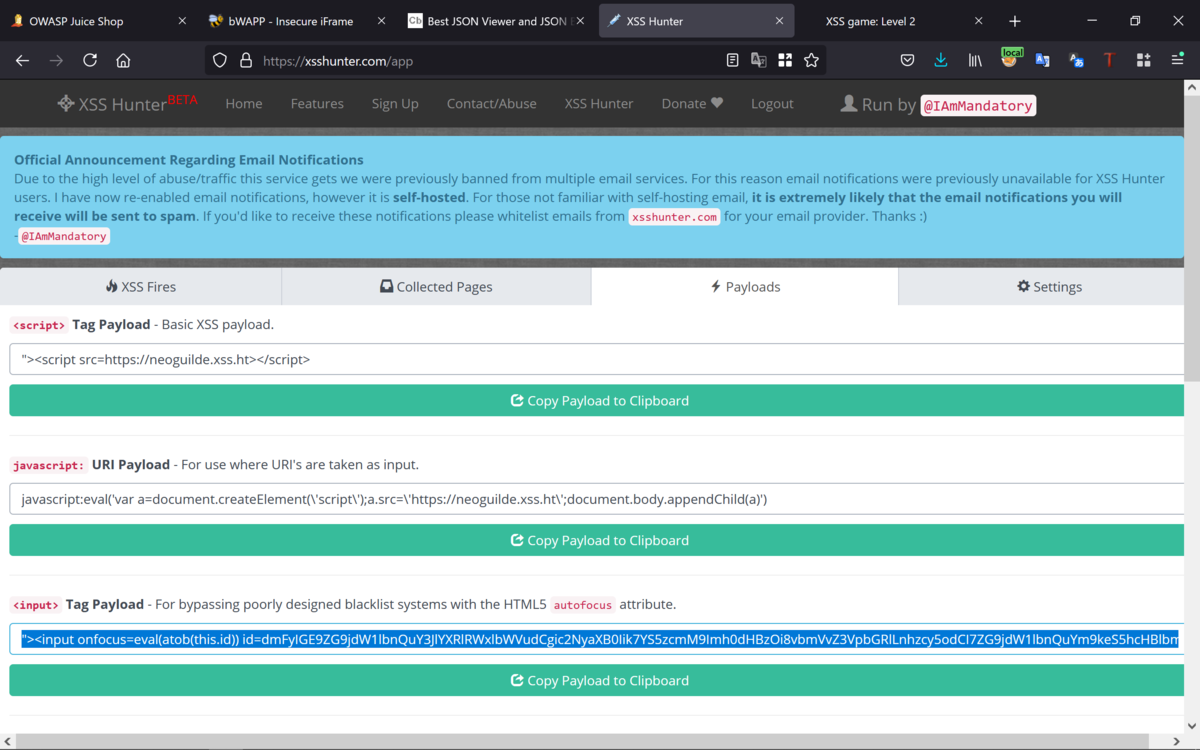
Task: Open @IAmMandatory link in the header
Action: click(978, 104)
